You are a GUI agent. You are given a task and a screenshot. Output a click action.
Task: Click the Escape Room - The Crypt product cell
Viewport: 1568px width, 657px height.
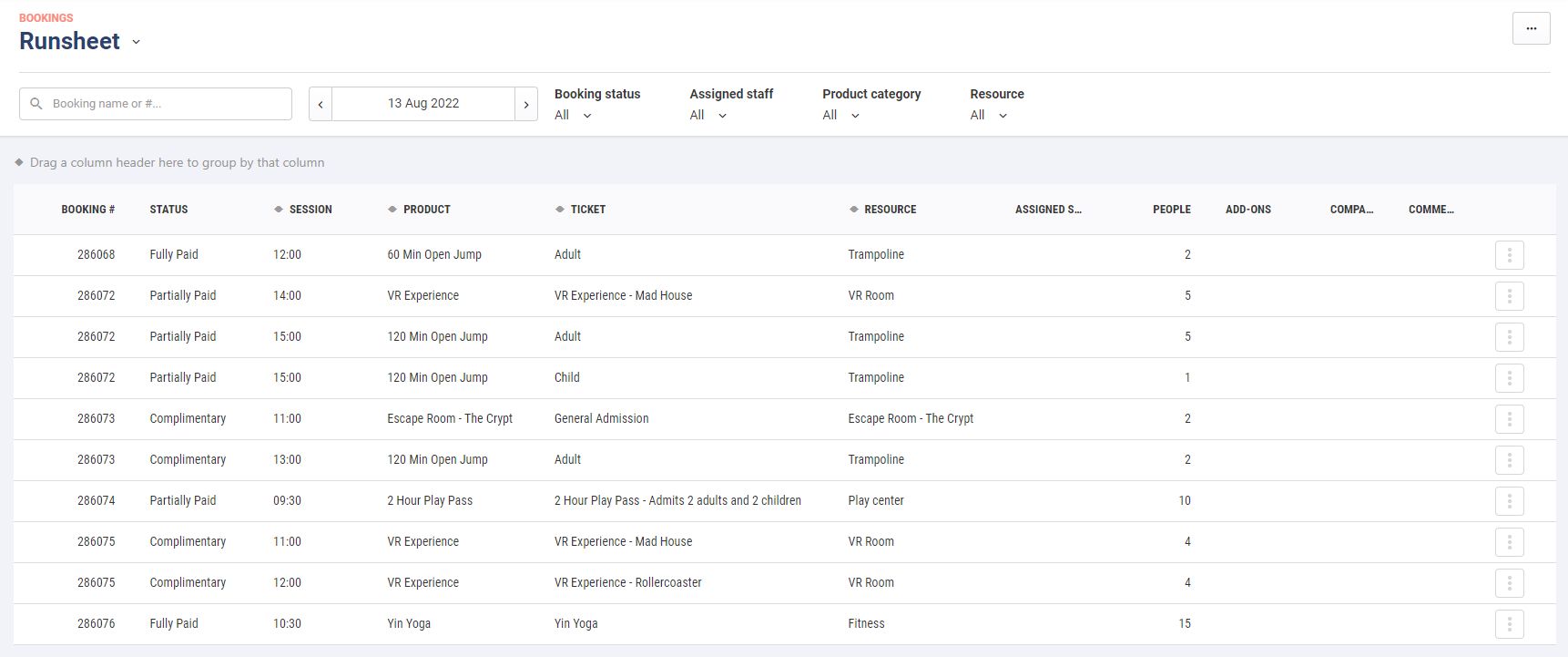(x=450, y=419)
